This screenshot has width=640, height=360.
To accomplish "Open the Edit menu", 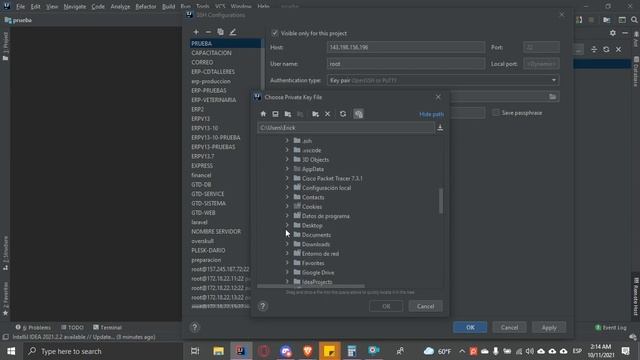I will 36,7.
